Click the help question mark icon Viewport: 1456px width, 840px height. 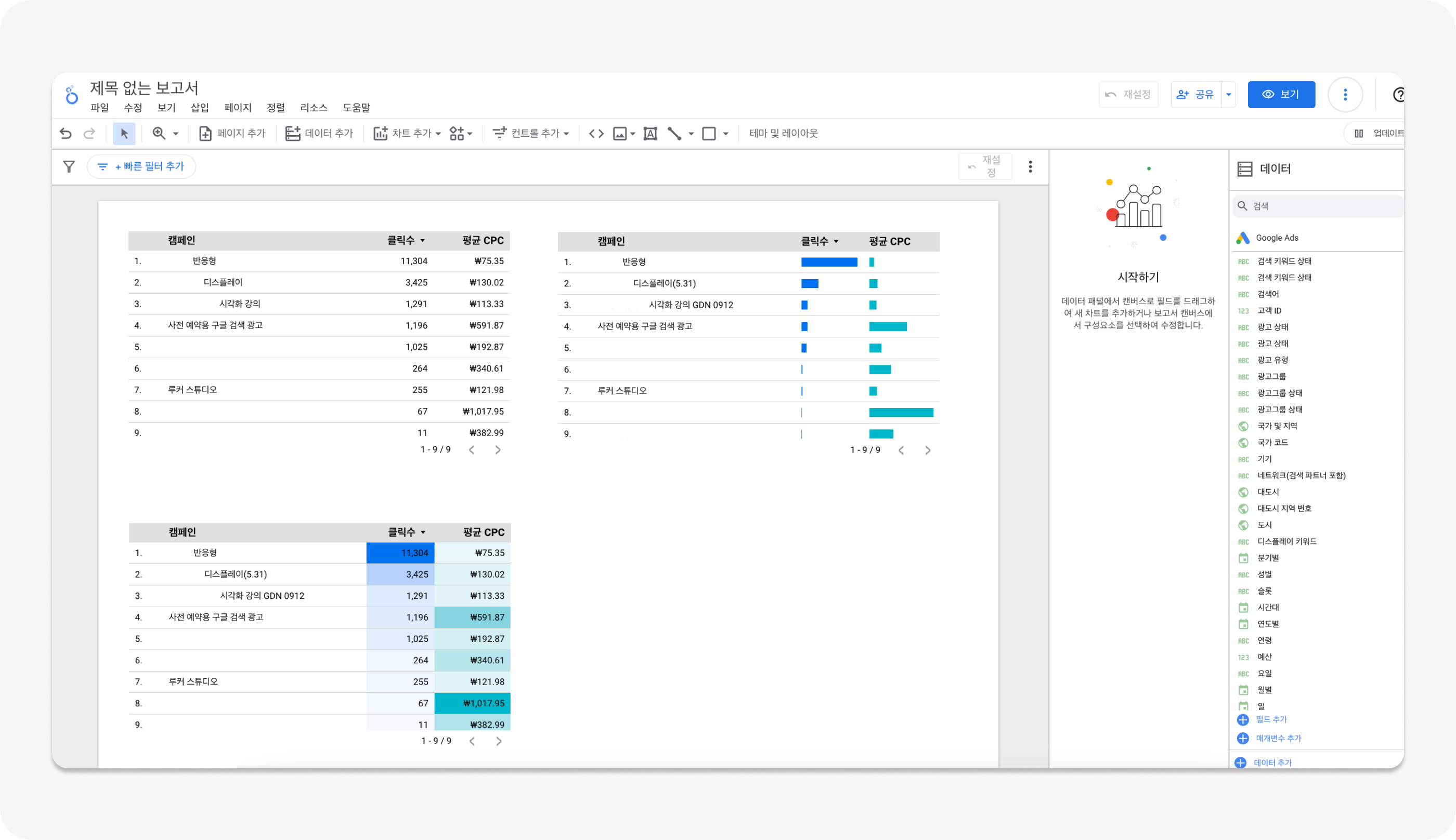1398,95
